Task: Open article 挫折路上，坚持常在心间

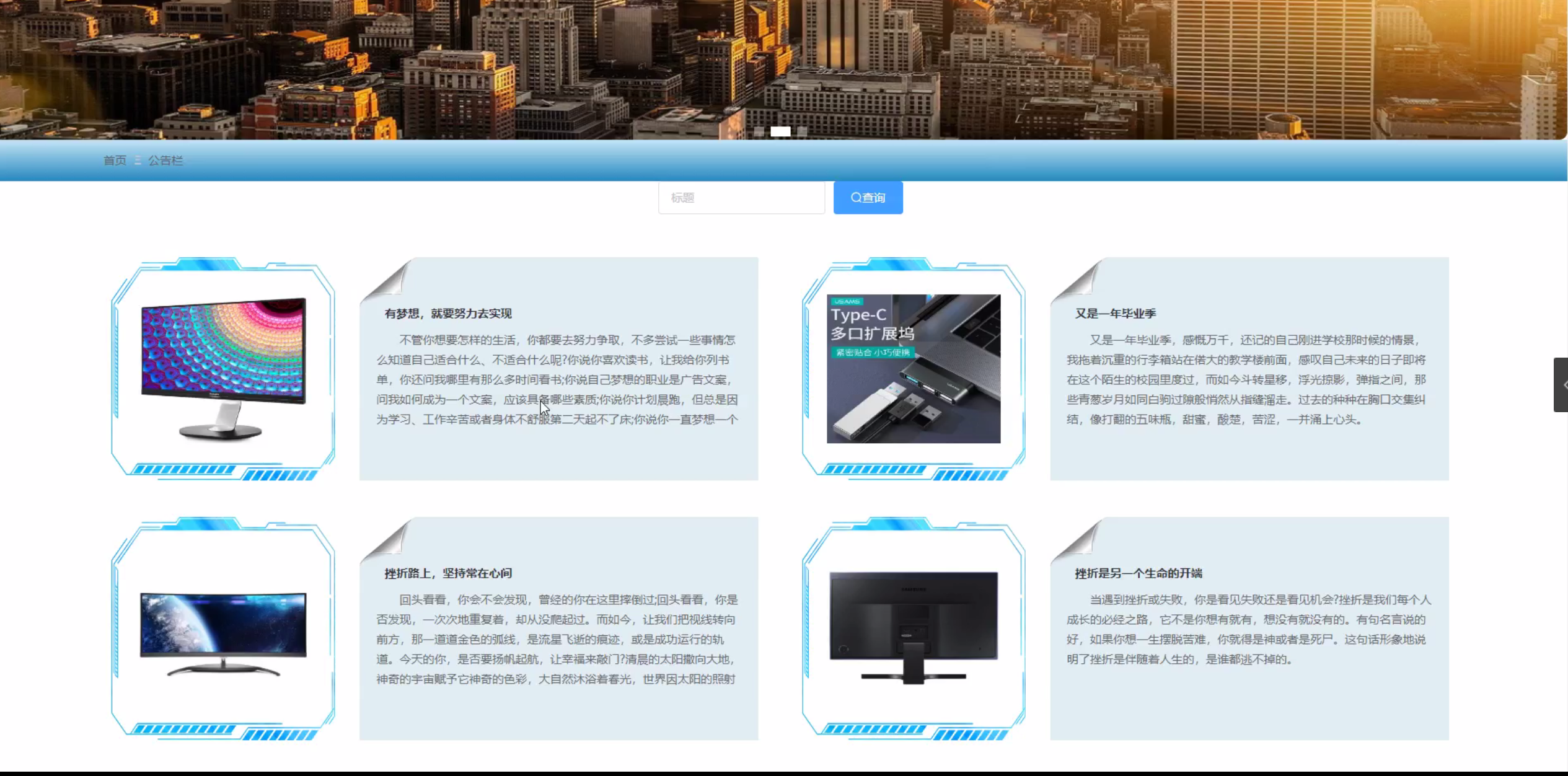Action: (x=447, y=573)
